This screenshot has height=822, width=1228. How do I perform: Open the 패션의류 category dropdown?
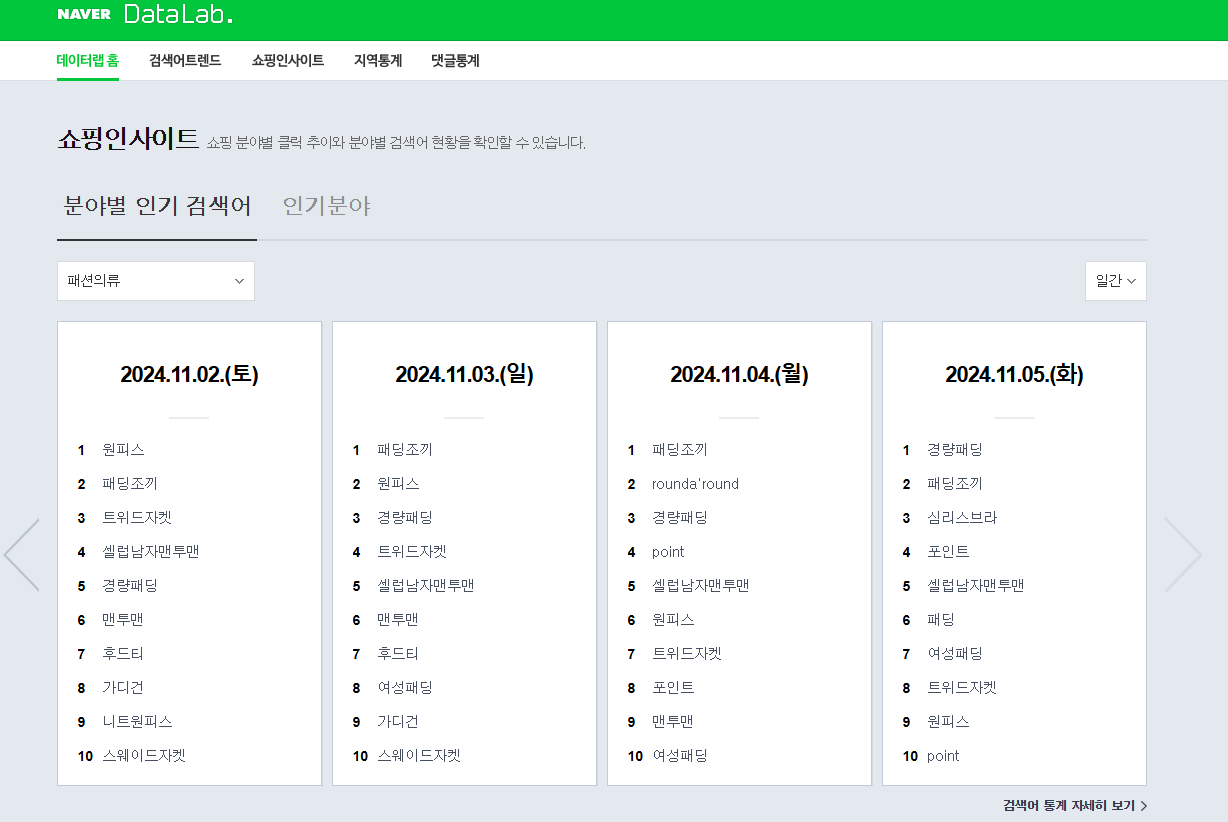click(x=156, y=281)
